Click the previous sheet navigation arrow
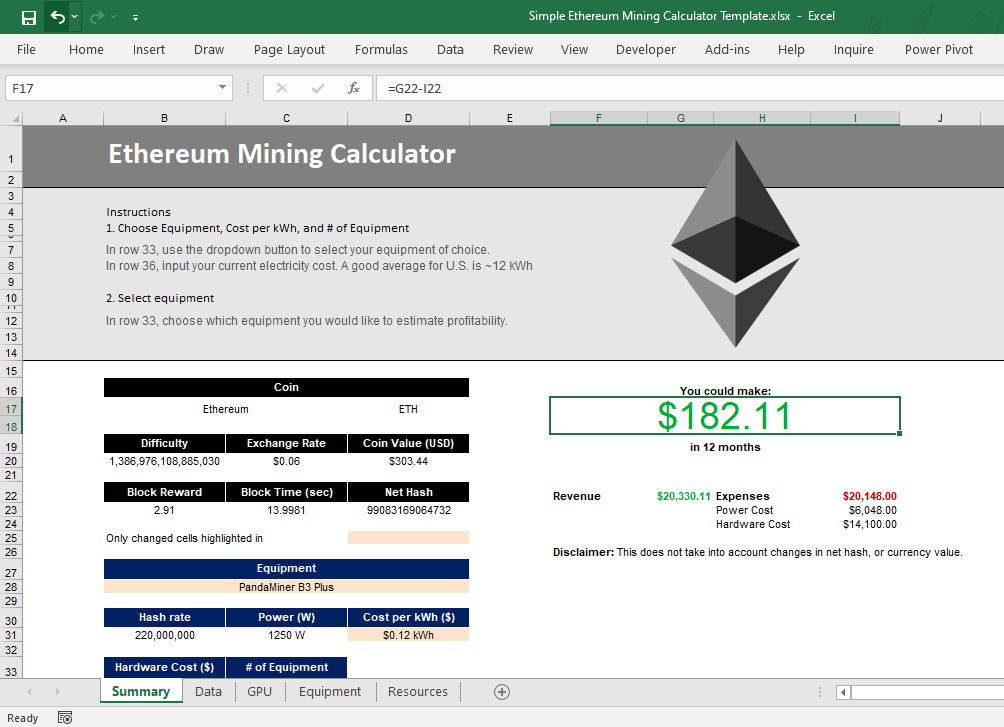The height and width of the screenshot is (727, 1004). pyautogui.click(x=29, y=692)
